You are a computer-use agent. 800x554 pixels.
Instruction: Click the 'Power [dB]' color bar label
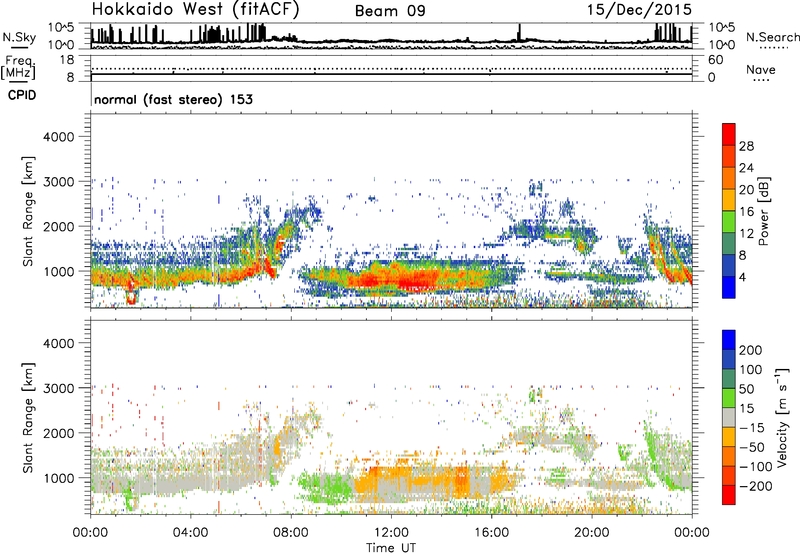coord(764,211)
